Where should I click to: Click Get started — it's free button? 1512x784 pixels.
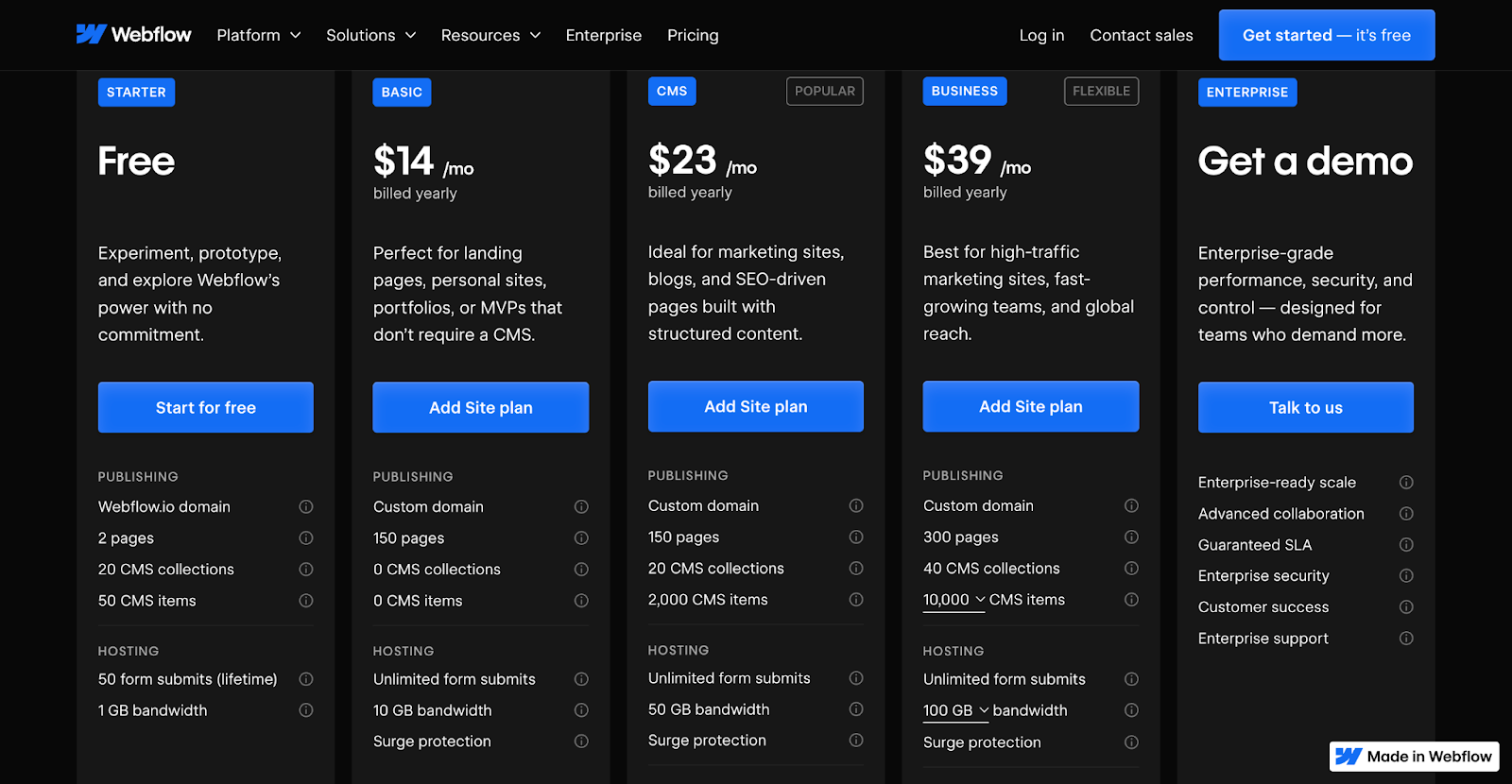[x=1327, y=35]
